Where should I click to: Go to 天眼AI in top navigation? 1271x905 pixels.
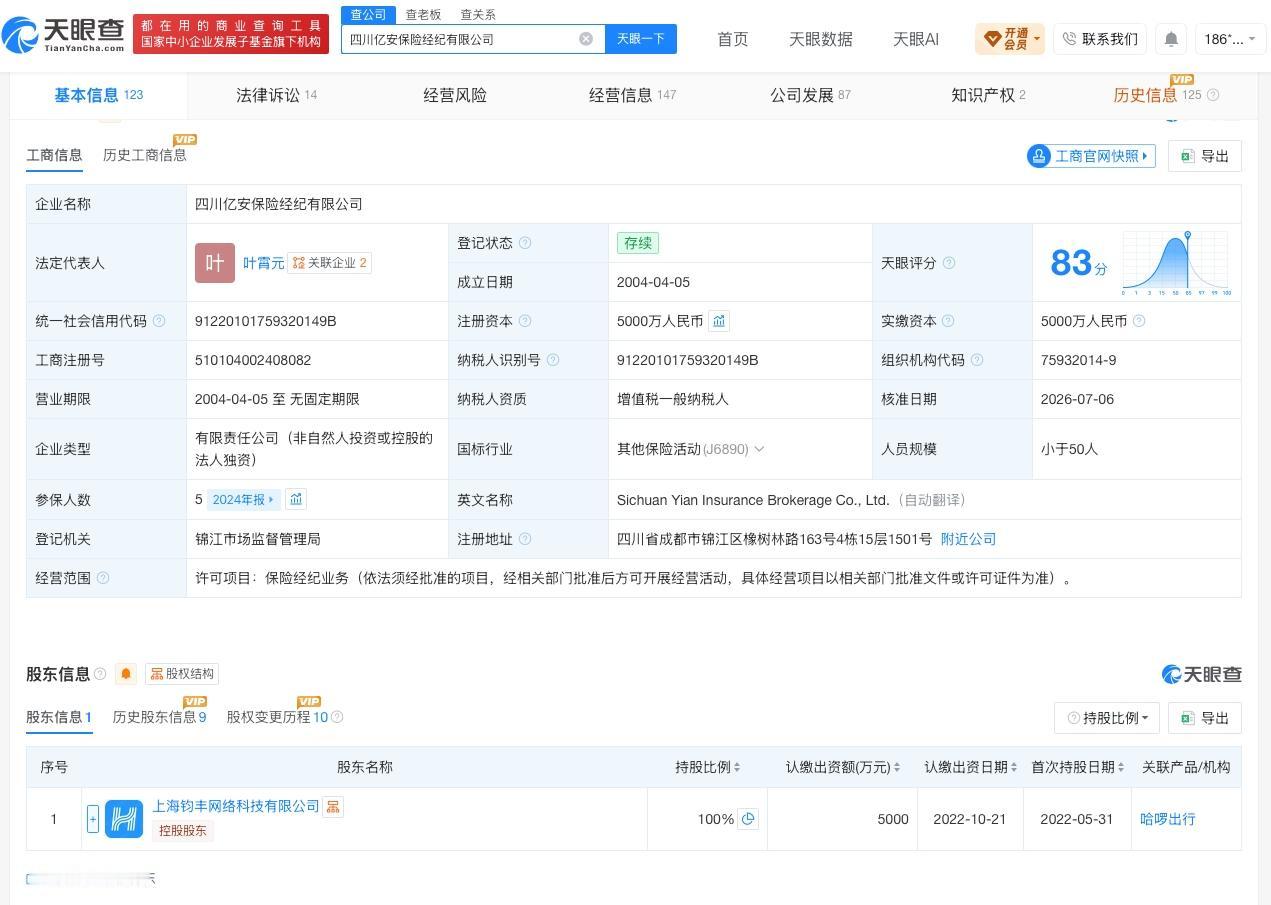tap(916, 39)
